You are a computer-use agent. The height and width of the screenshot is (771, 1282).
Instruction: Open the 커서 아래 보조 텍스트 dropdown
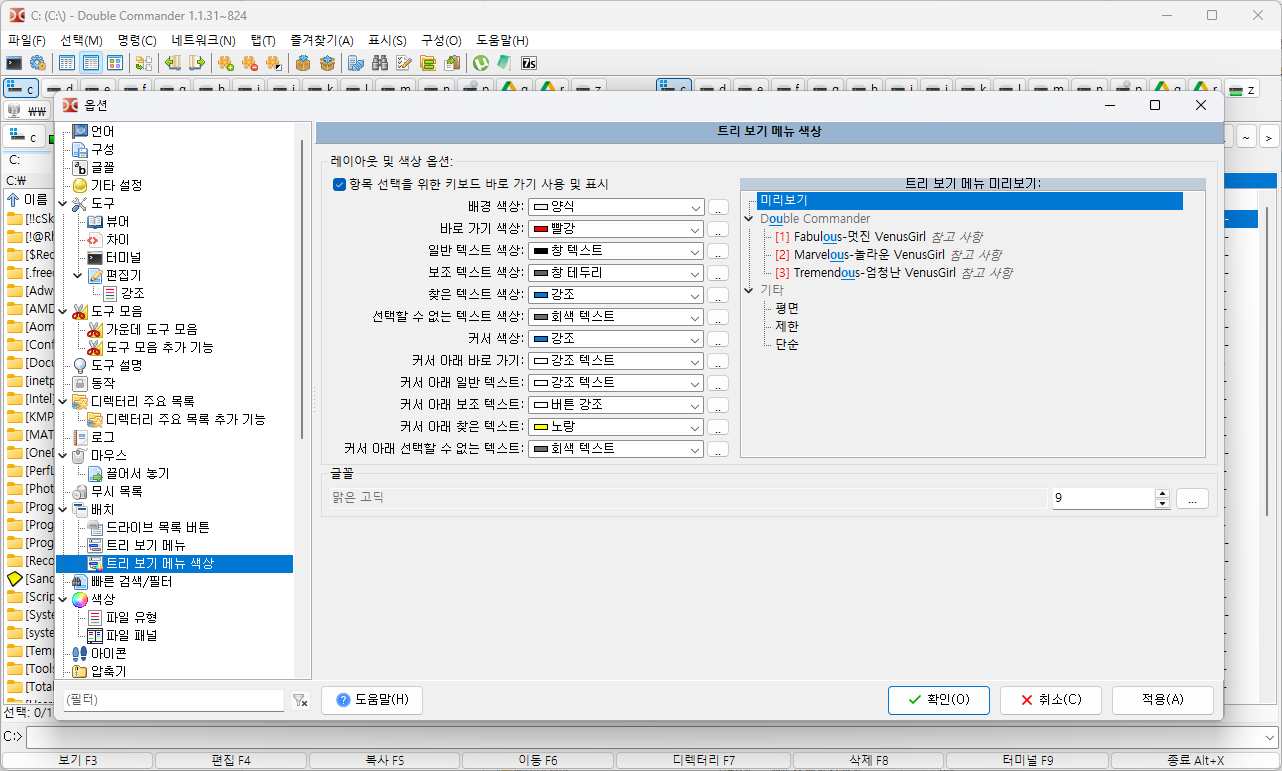(616, 405)
